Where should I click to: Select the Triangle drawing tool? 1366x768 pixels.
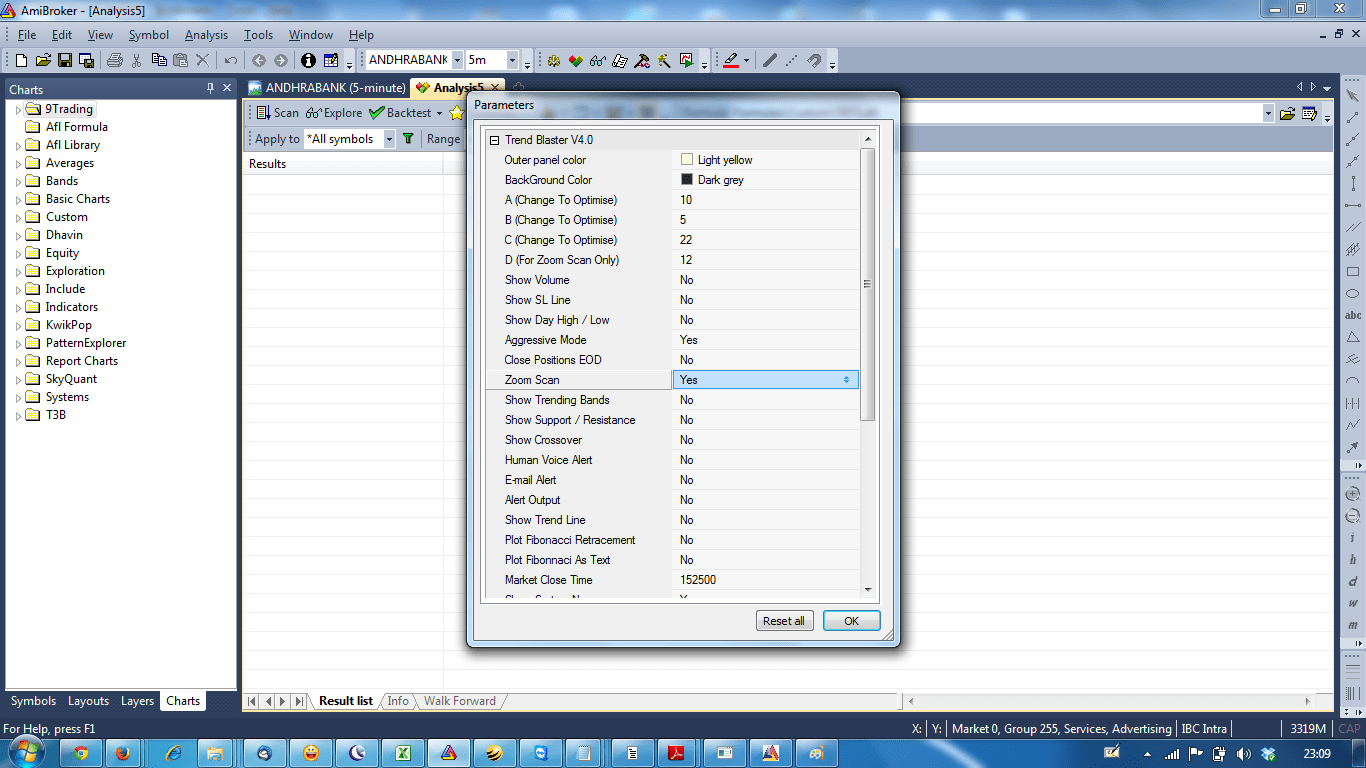pos(1353,337)
